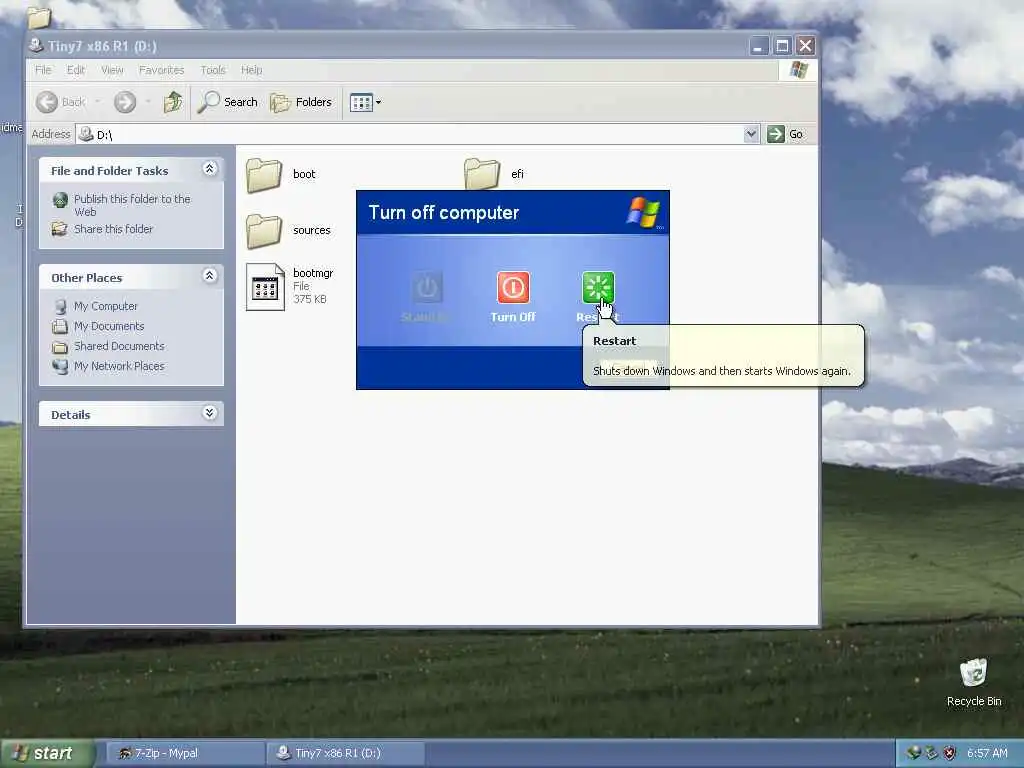Collapse the File and Folder Tasks panel
Viewport: 1024px width, 768px height.
pyautogui.click(x=210, y=169)
